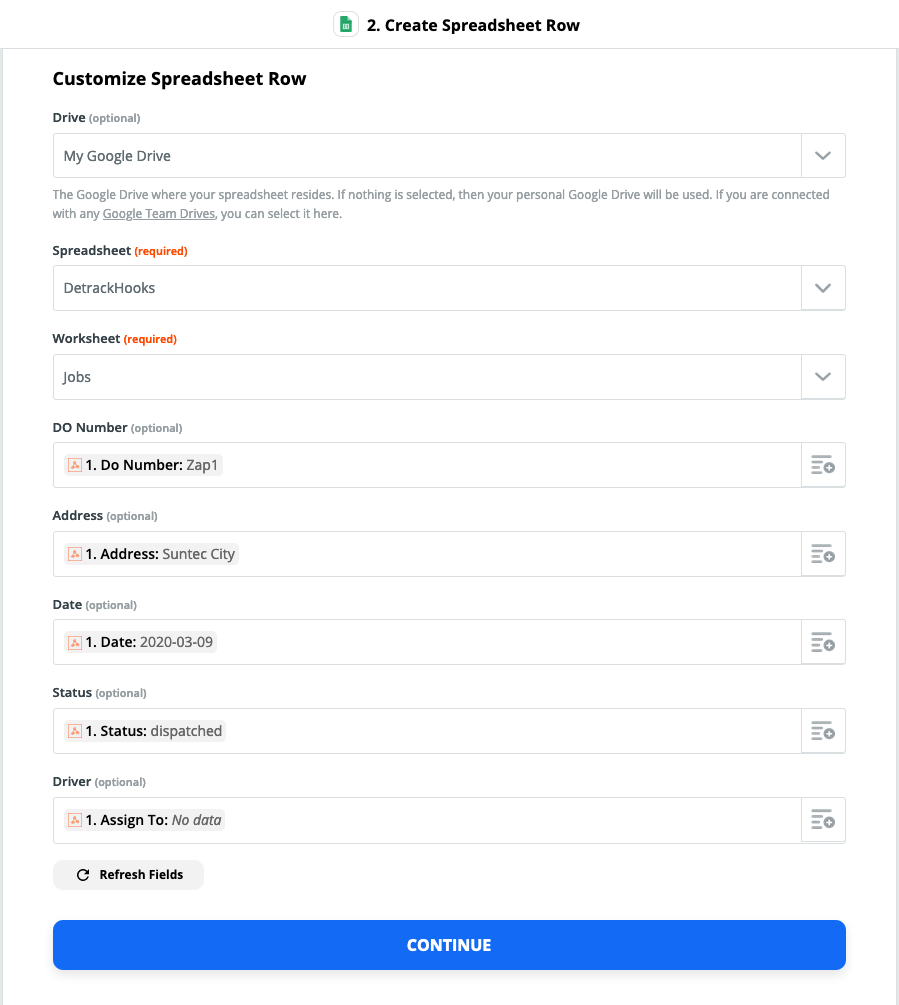The width and height of the screenshot is (899, 1005).
Task: Click the Google Sheets icon in header
Action: [345, 25]
